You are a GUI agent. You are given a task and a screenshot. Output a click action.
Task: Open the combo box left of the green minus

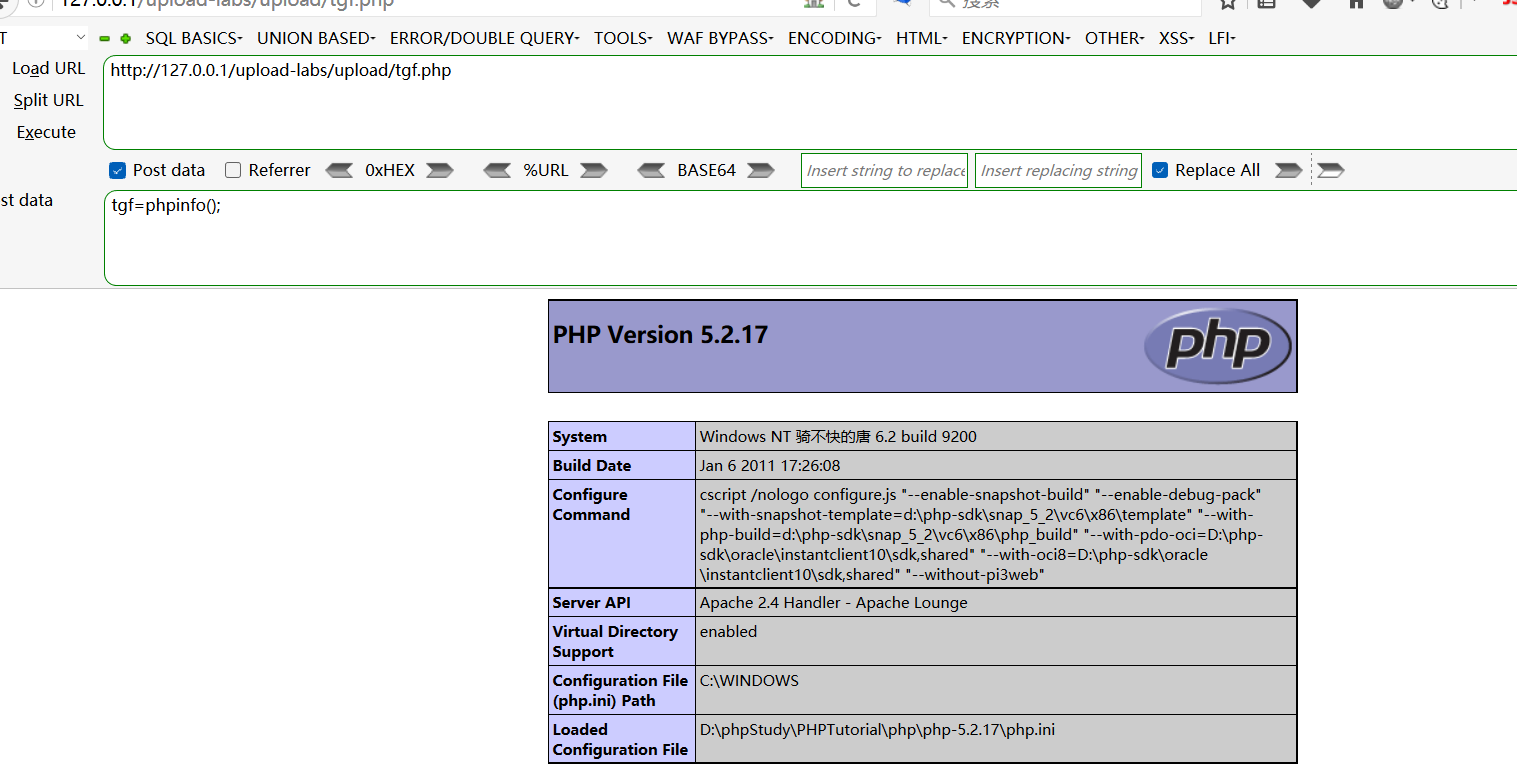(x=44, y=38)
